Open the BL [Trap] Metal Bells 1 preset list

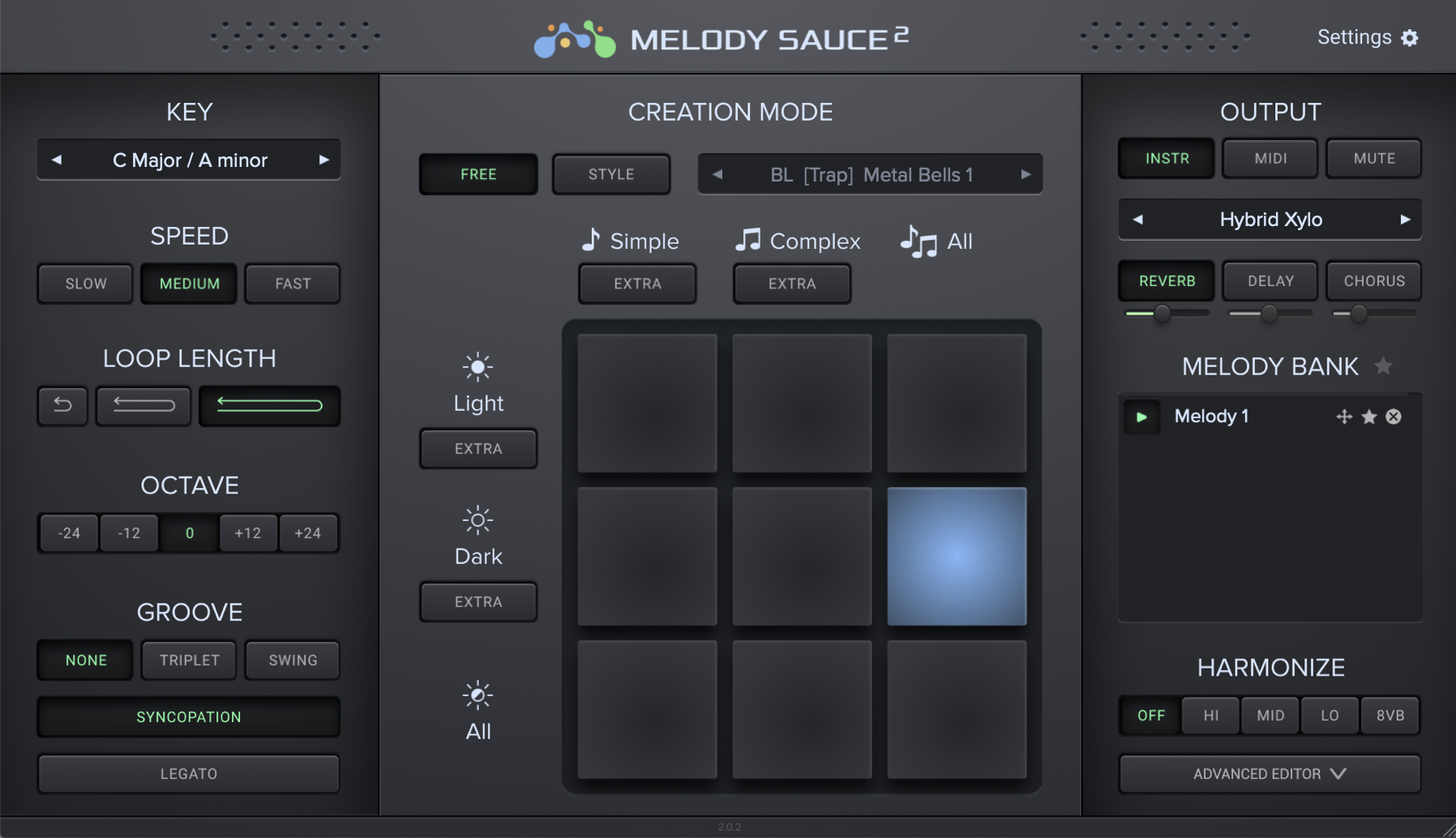(871, 174)
